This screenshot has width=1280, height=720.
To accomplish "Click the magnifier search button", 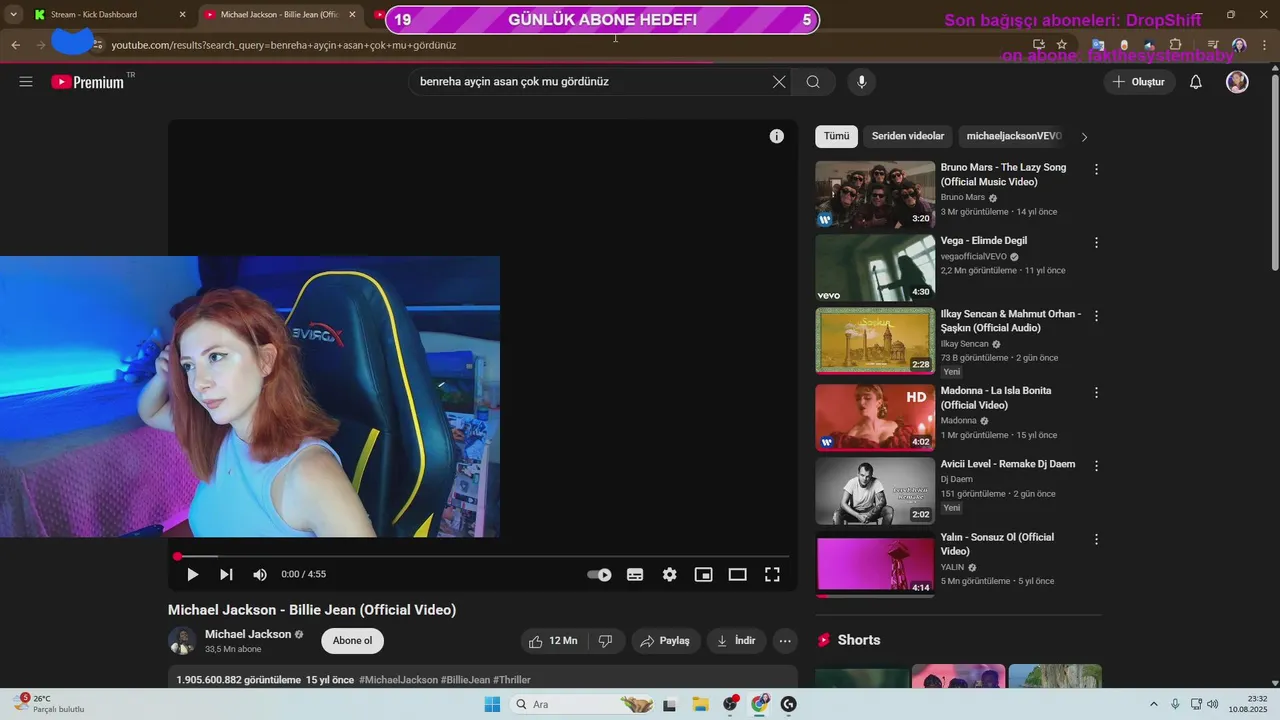I will click(x=813, y=82).
